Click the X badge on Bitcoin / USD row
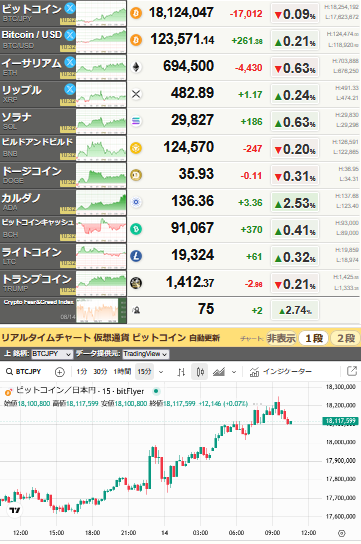 pyautogui.click(x=70, y=35)
